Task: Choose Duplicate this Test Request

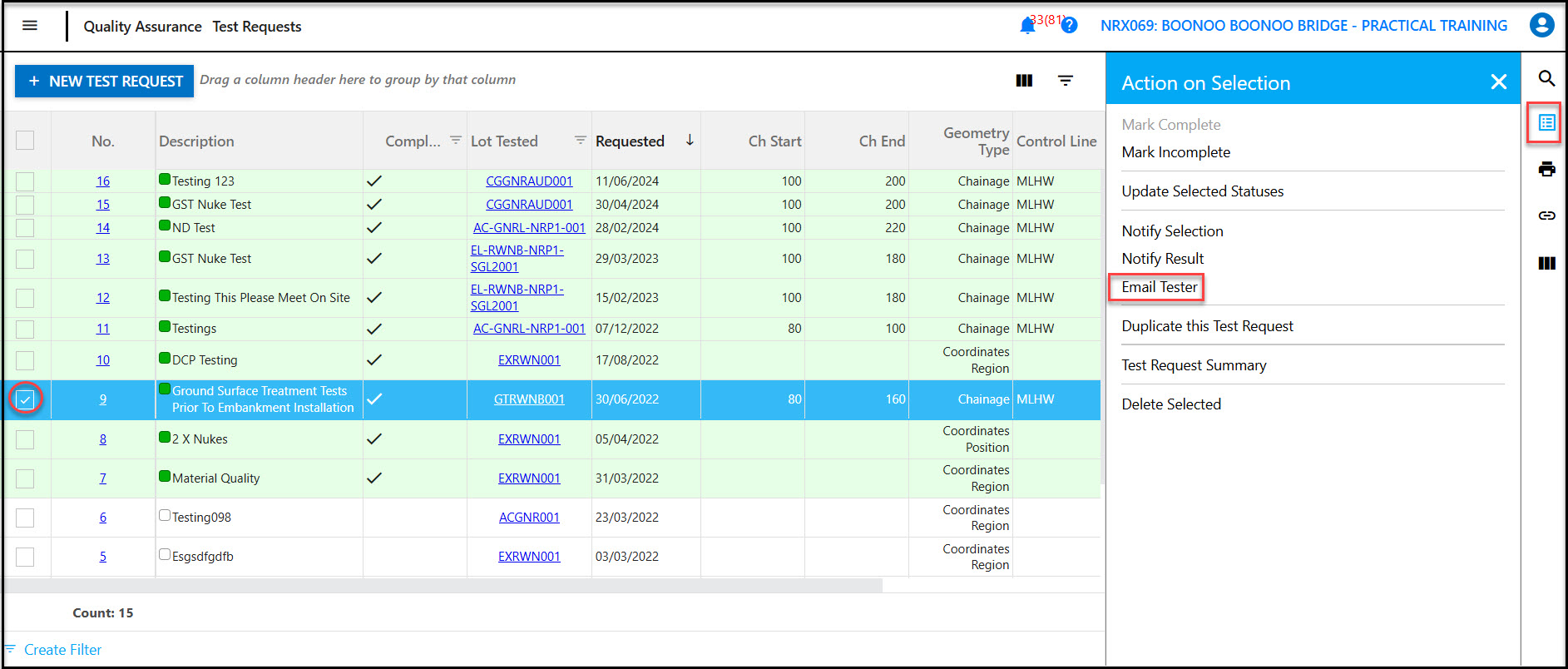Action: (x=1207, y=326)
